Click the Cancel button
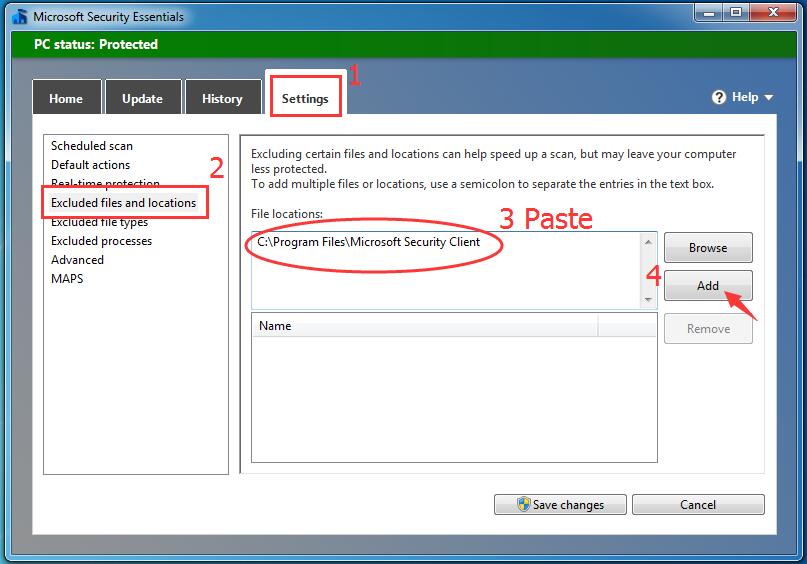807x564 pixels. (x=698, y=504)
